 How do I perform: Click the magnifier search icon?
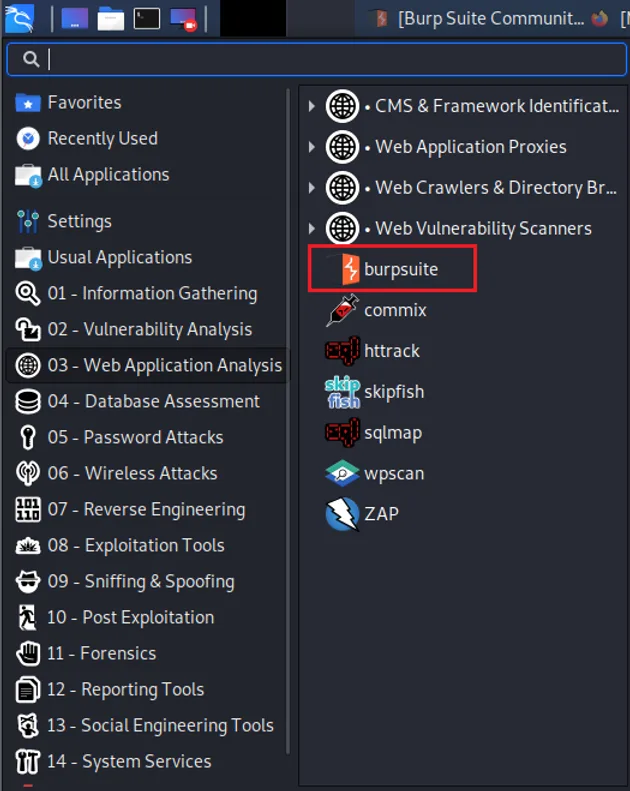(x=31, y=59)
